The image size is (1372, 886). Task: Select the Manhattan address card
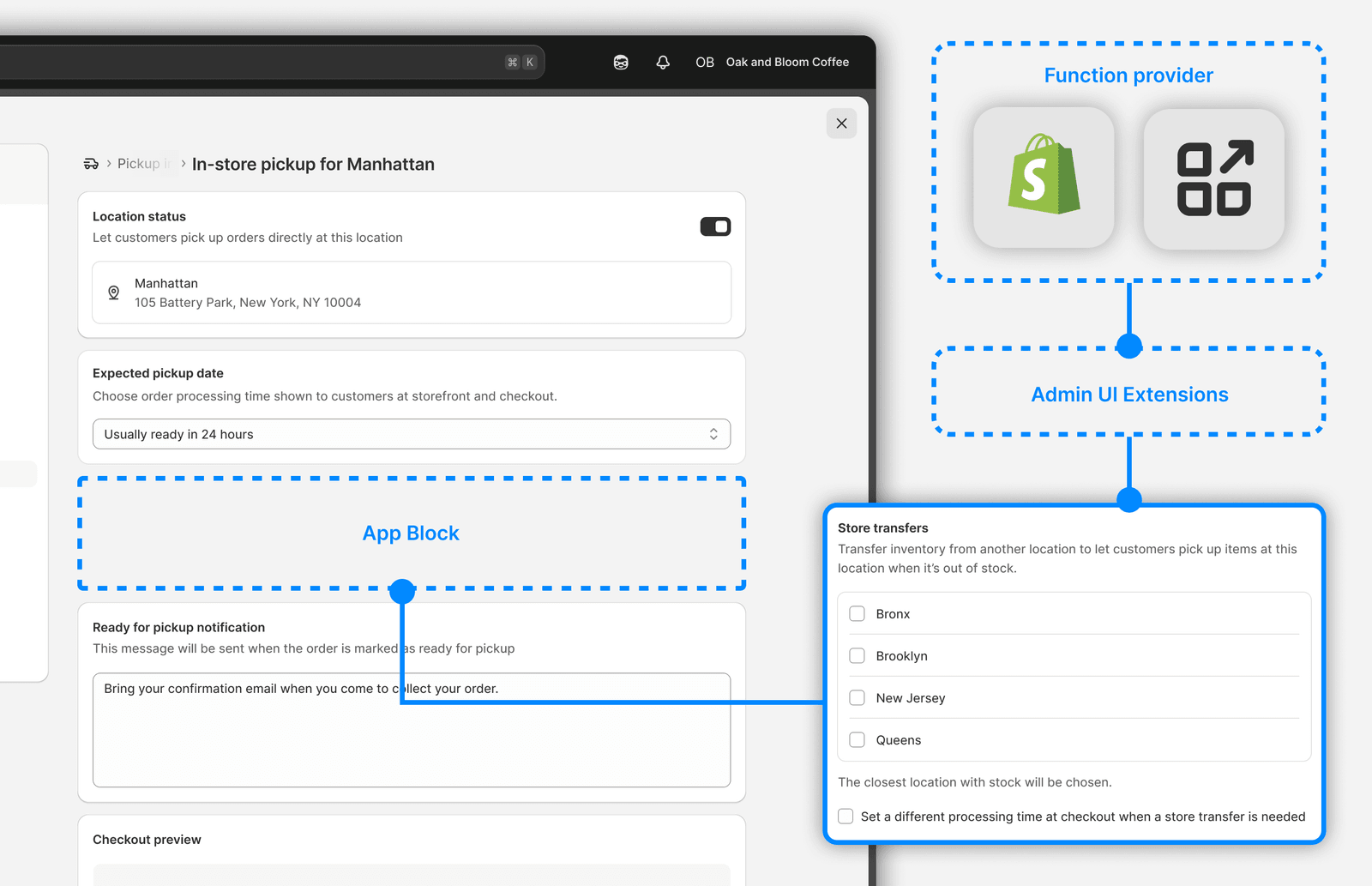pyautogui.click(x=412, y=292)
